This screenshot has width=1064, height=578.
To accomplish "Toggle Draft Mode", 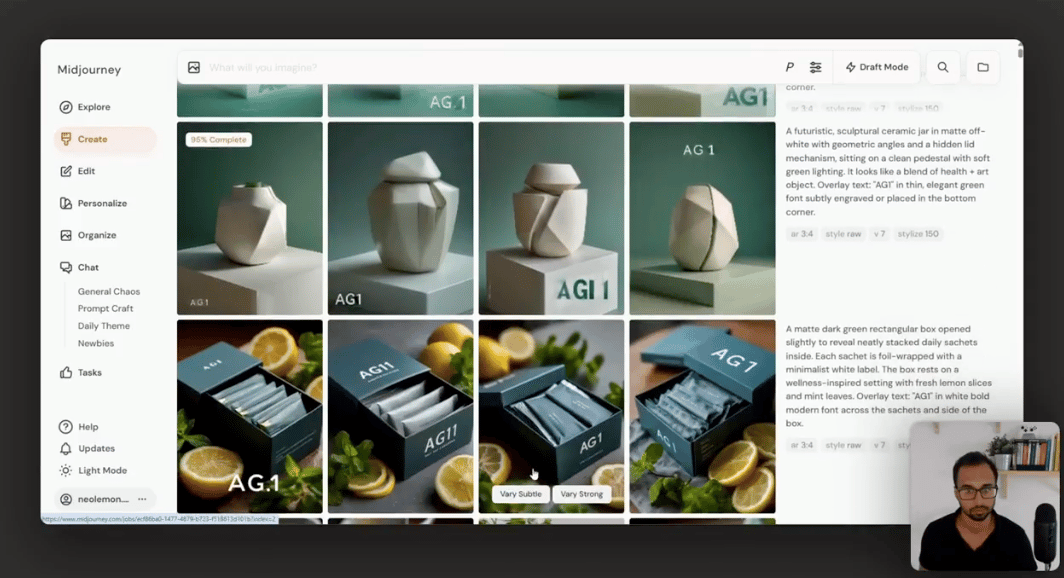I will [x=877, y=67].
